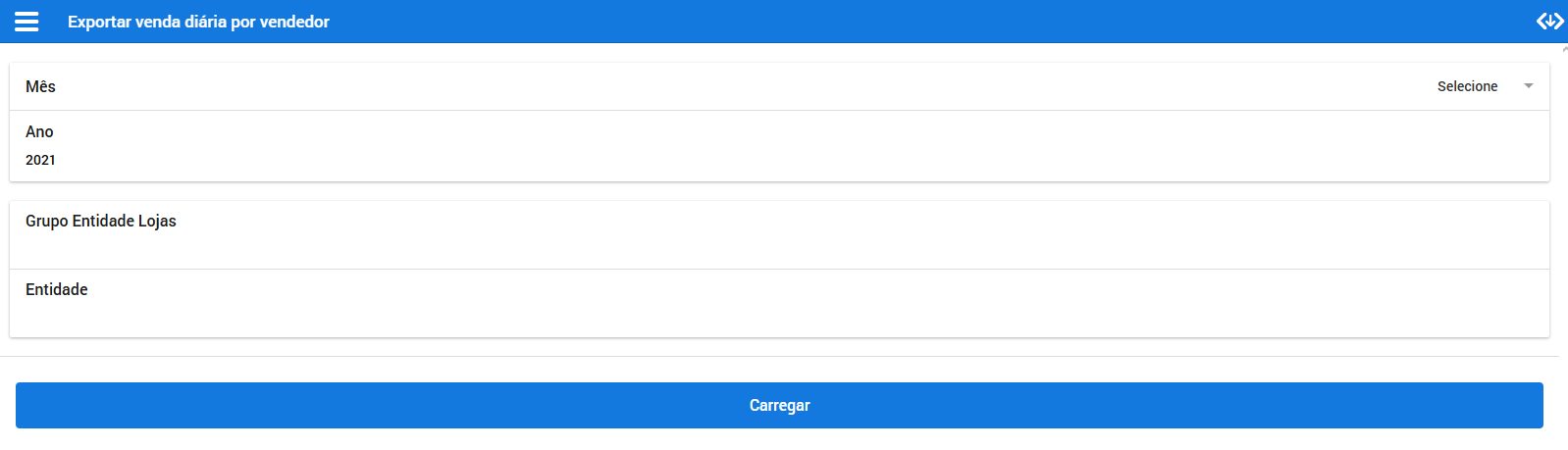Click the code download icon in header

[x=1549, y=22]
